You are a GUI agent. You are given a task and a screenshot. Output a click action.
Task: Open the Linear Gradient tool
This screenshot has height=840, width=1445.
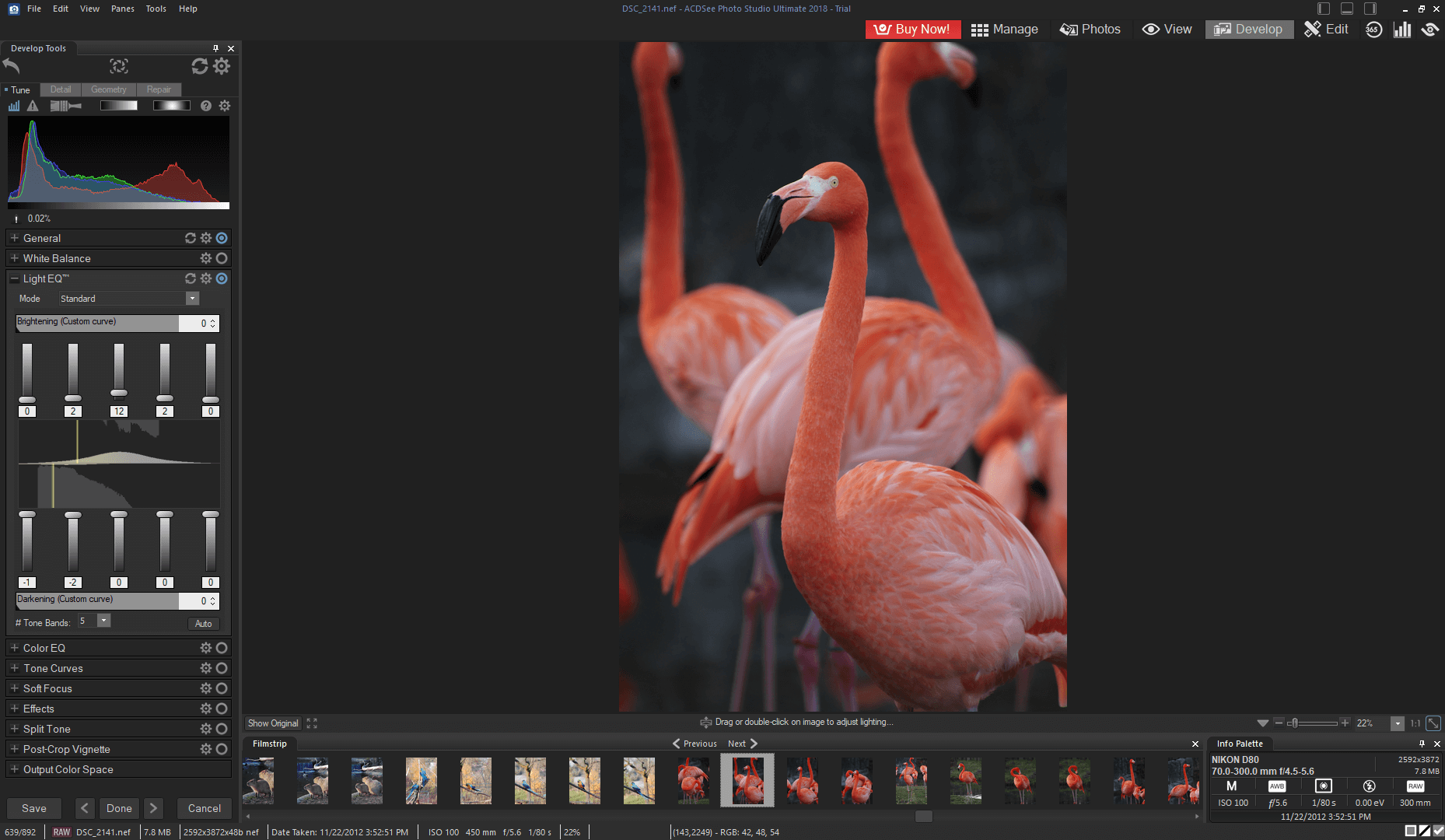tap(118, 106)
